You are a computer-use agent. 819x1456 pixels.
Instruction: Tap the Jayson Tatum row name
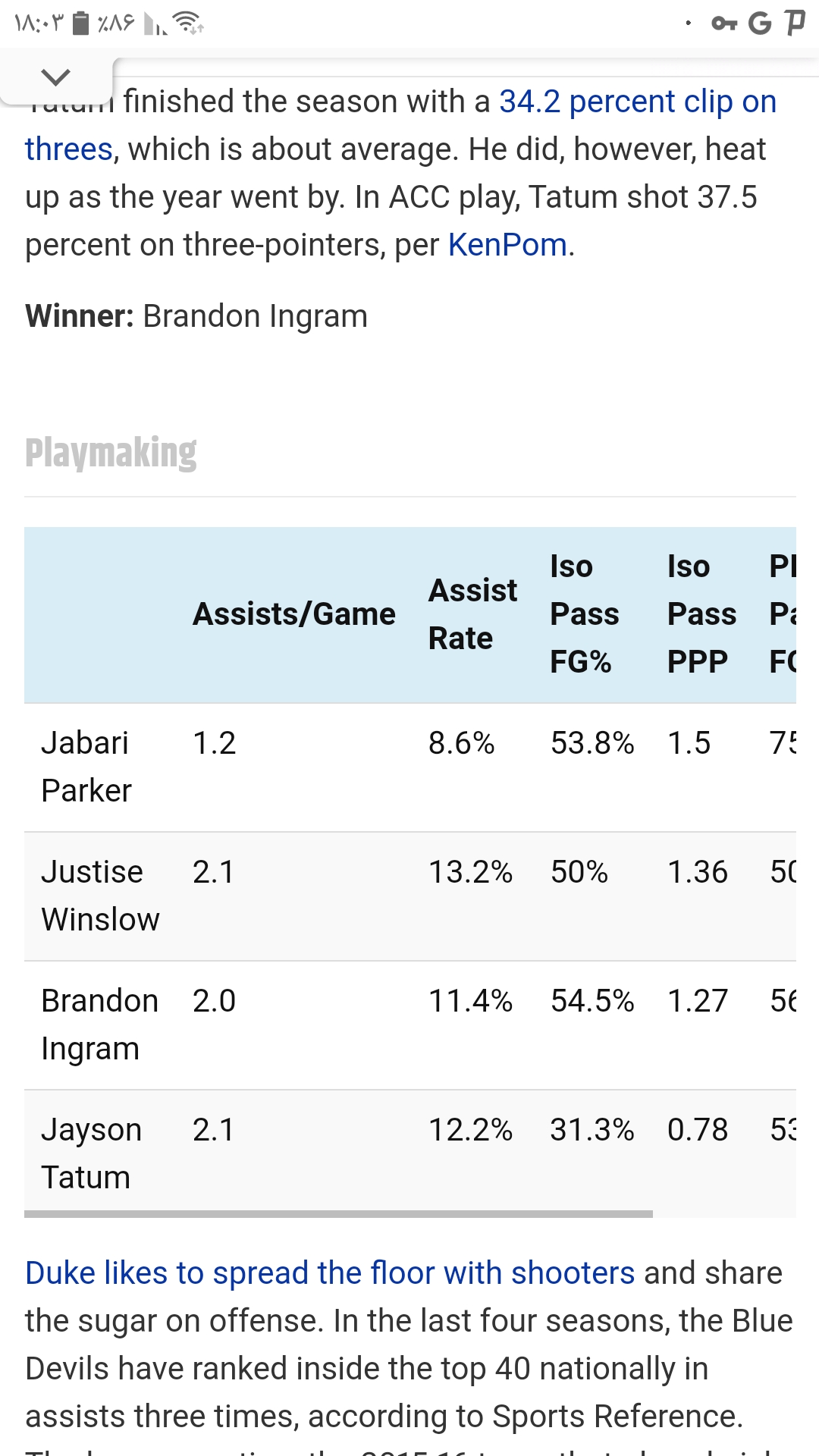(x=91, y=1153)
